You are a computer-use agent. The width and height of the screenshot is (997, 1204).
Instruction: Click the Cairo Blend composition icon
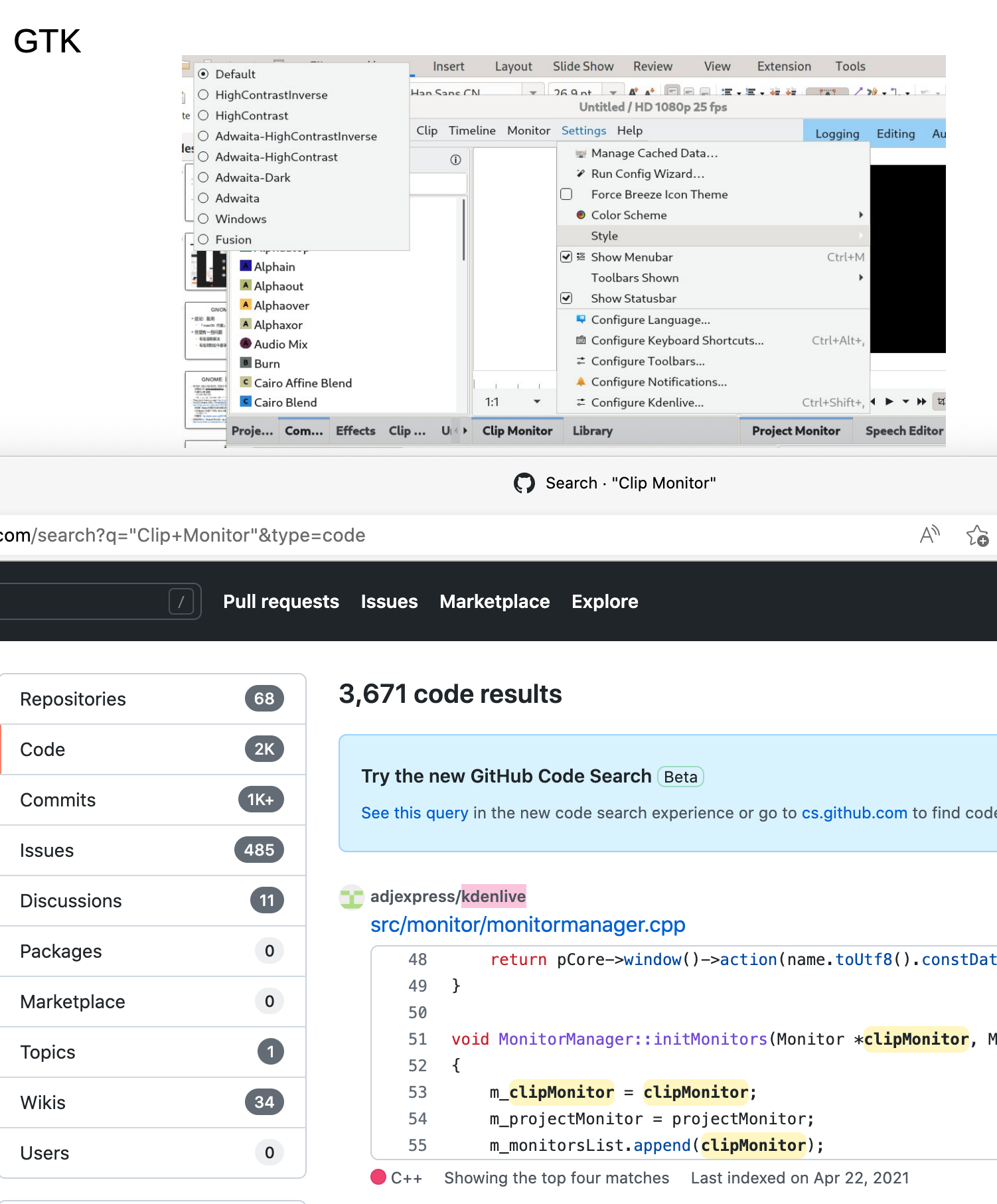pyautogui.click(x=246, y=401)
